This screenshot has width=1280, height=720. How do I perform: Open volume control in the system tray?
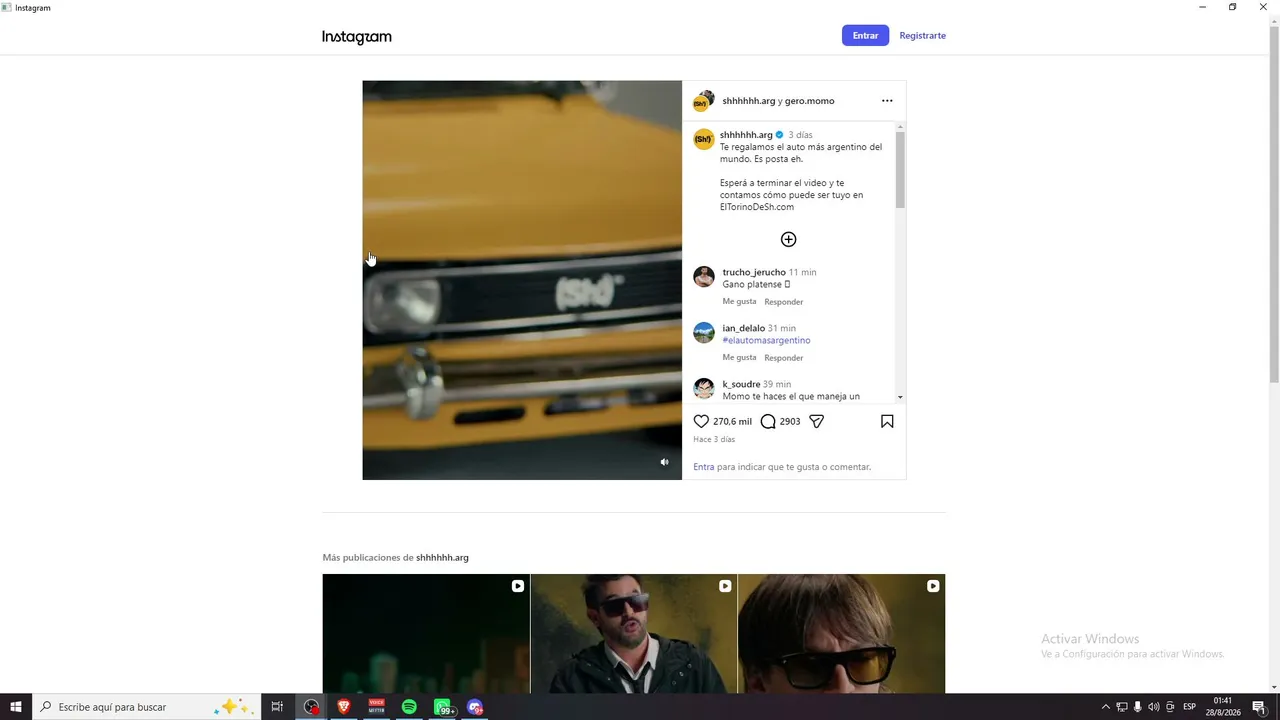tap(1153, 707)
